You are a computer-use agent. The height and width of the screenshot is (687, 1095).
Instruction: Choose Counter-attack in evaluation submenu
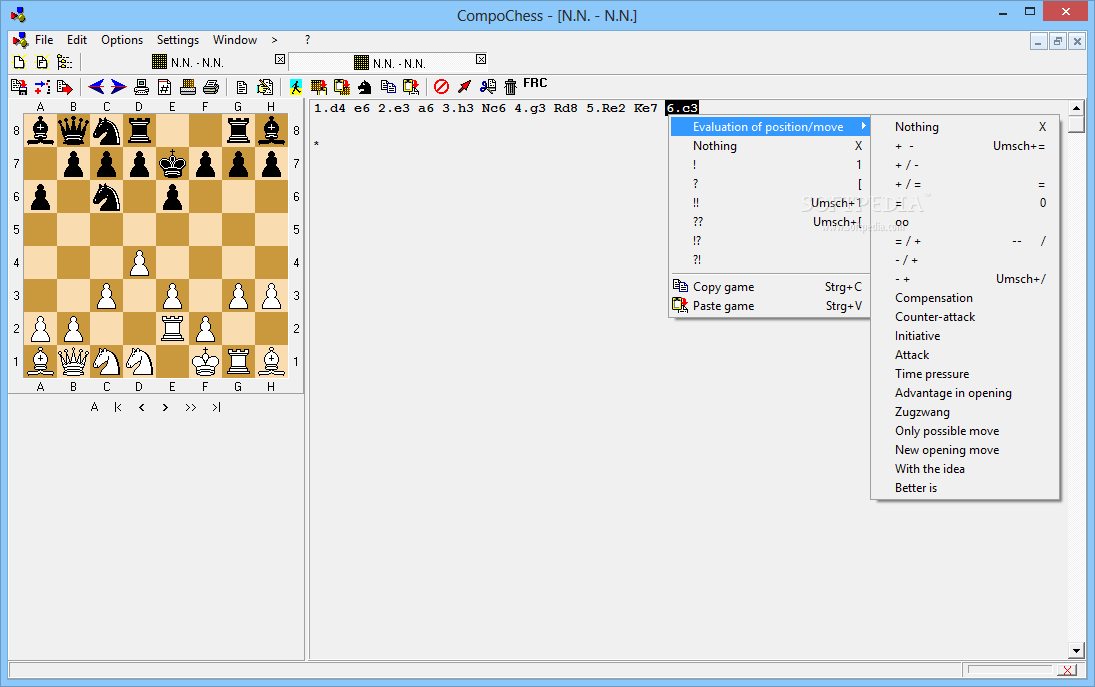(965, 316)
